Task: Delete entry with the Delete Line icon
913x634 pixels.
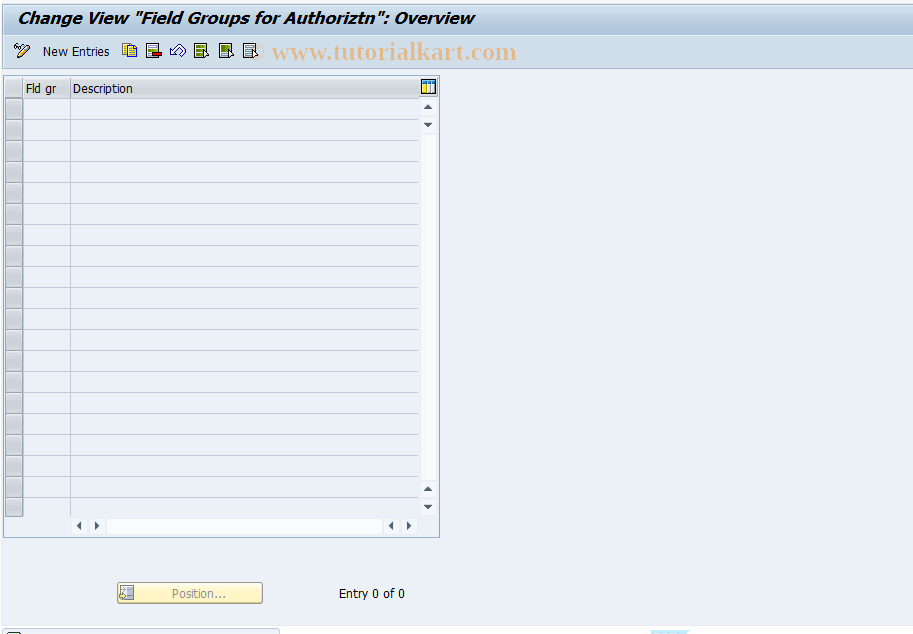Action: (154, 51)
